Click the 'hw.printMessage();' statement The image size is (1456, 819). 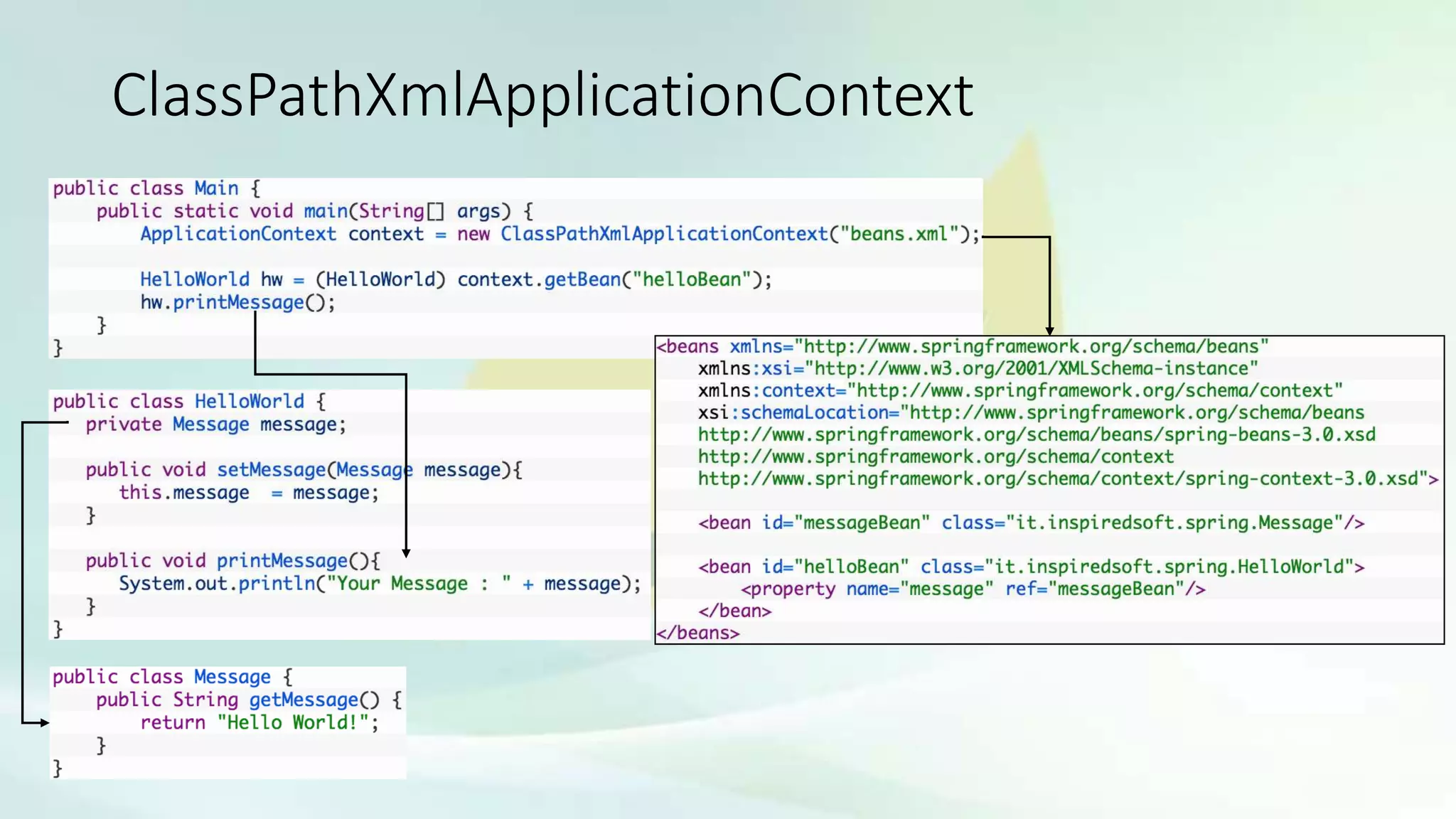click(237, 302)
